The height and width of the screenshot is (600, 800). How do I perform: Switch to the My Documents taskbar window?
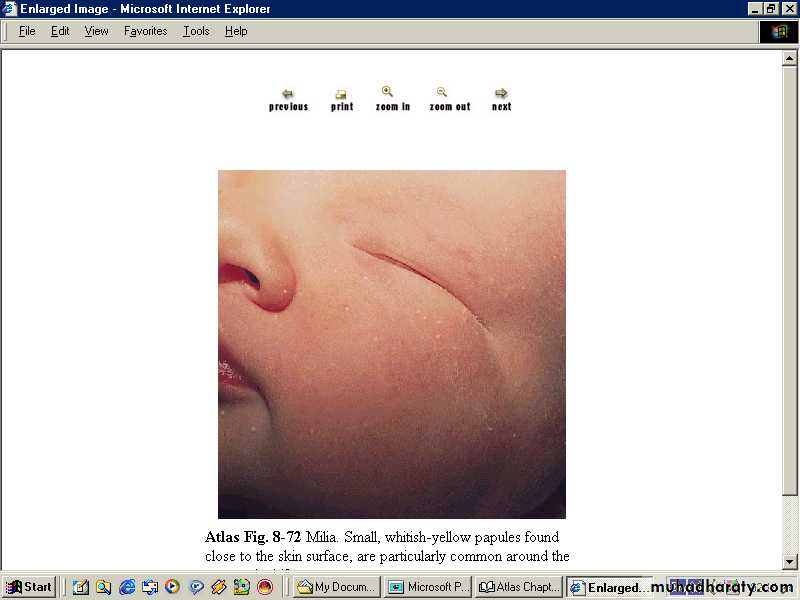tap(336, 587)
